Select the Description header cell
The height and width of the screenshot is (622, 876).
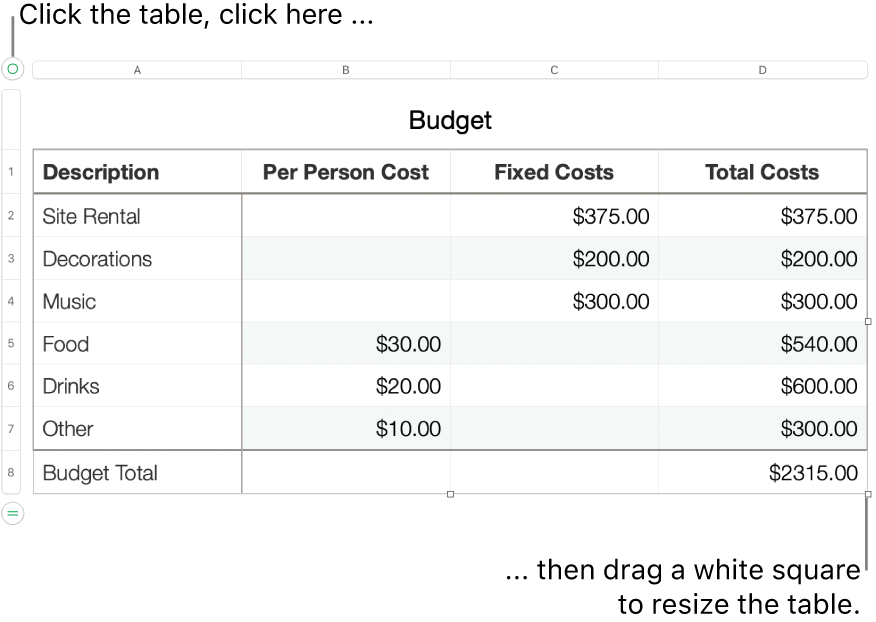pyautogui.click(x=137, y=171)
